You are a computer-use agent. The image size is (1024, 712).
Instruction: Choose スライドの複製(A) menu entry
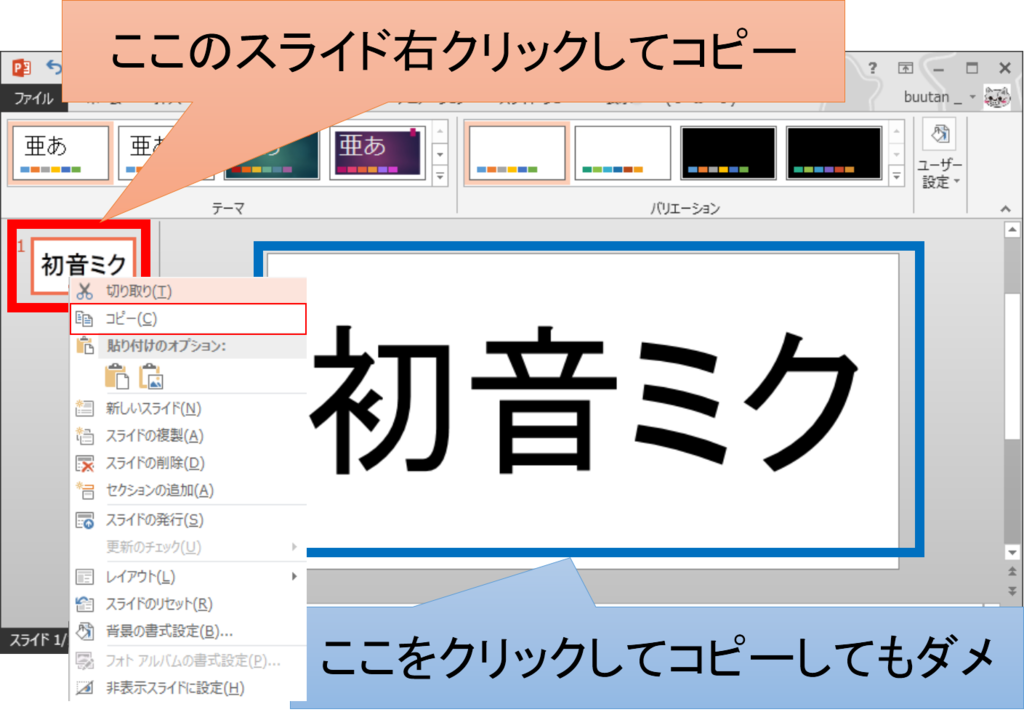click(187, 436)
